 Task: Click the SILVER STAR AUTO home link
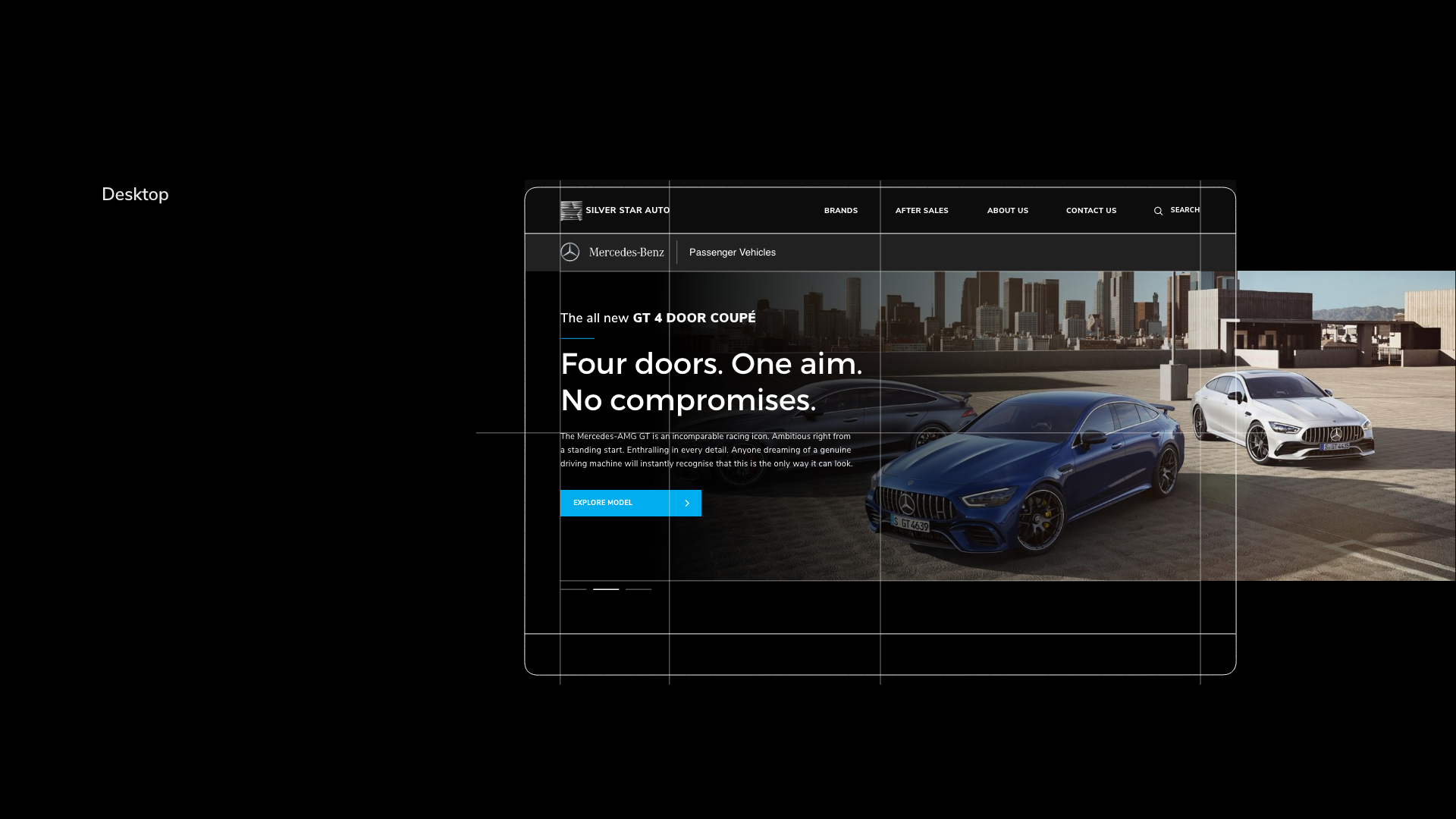pyautogui.click(x=627, y=210)
